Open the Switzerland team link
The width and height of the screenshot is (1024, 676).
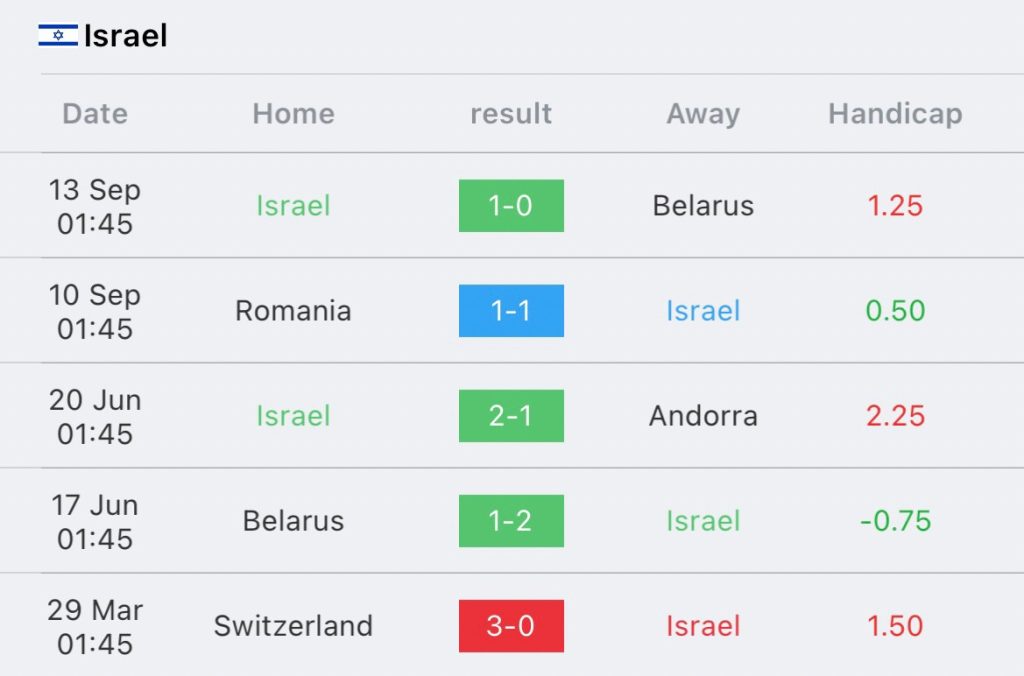coord(293,626)
